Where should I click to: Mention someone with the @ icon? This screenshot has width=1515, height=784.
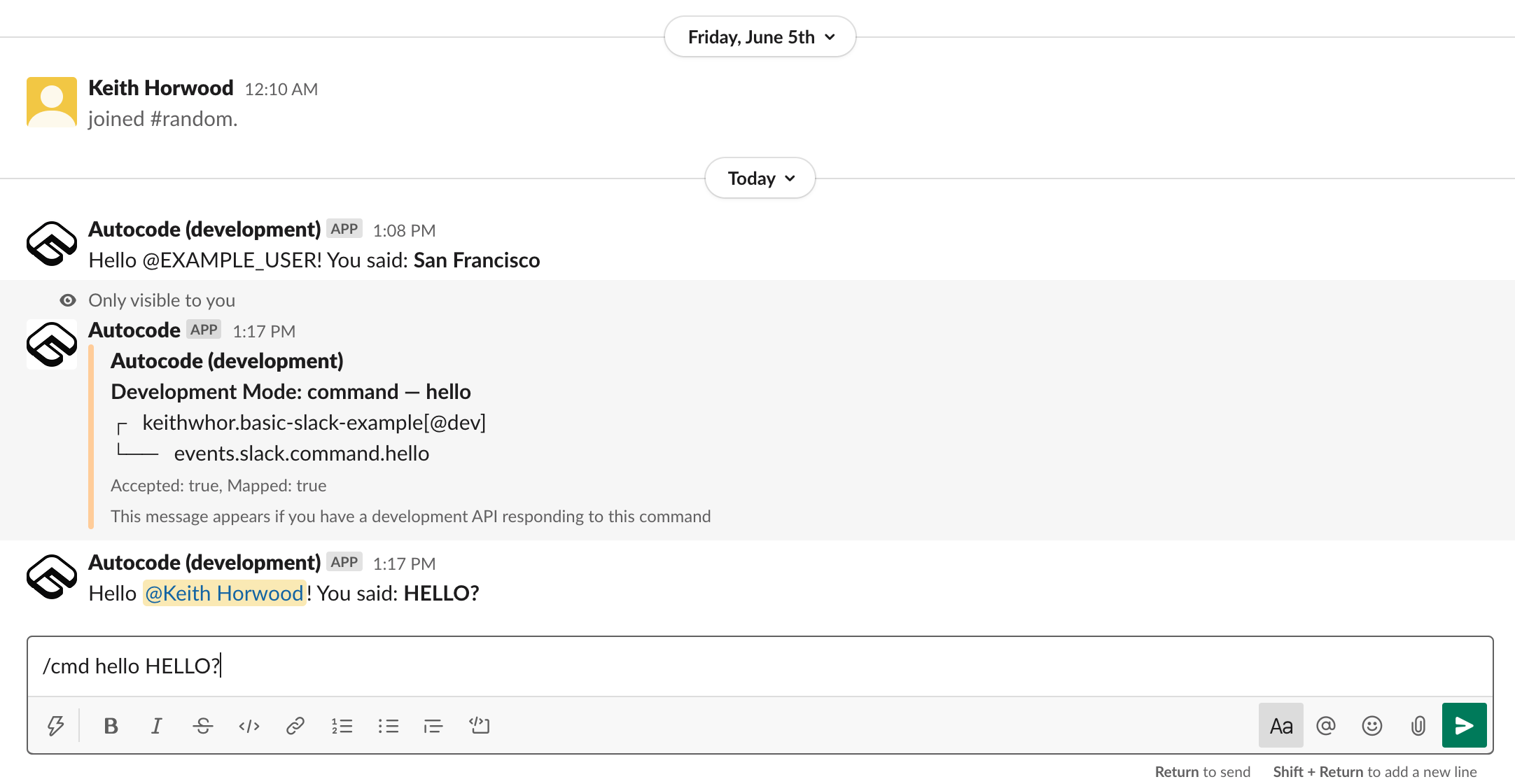(1326, 726)
